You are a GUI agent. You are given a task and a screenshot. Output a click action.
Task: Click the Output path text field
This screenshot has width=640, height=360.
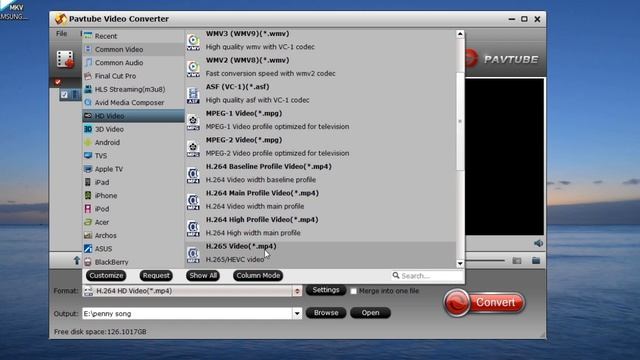click(187, 313)
